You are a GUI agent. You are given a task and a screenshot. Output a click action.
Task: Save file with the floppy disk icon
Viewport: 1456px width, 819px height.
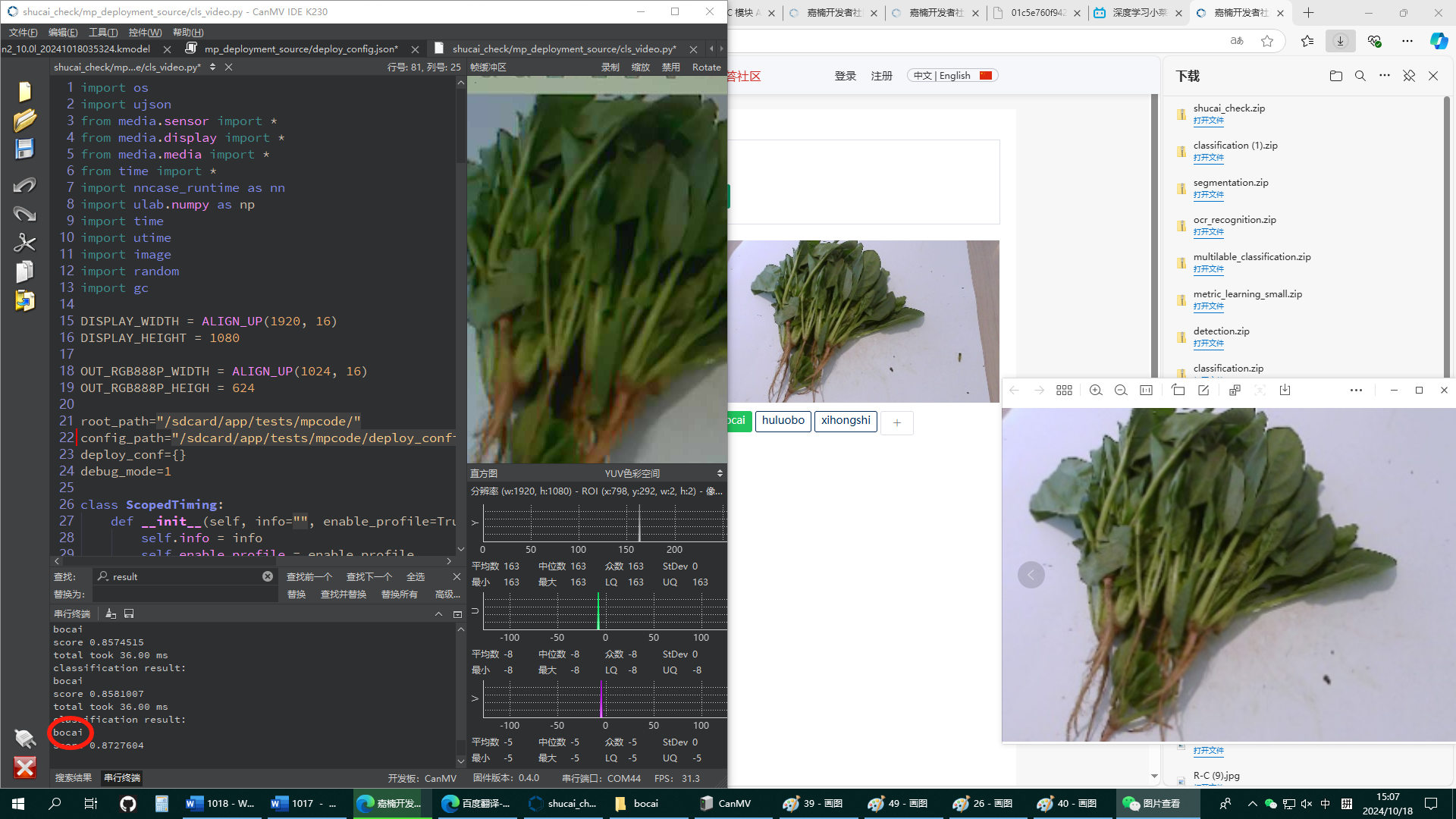pyautogui.click(x=24, y=149)
